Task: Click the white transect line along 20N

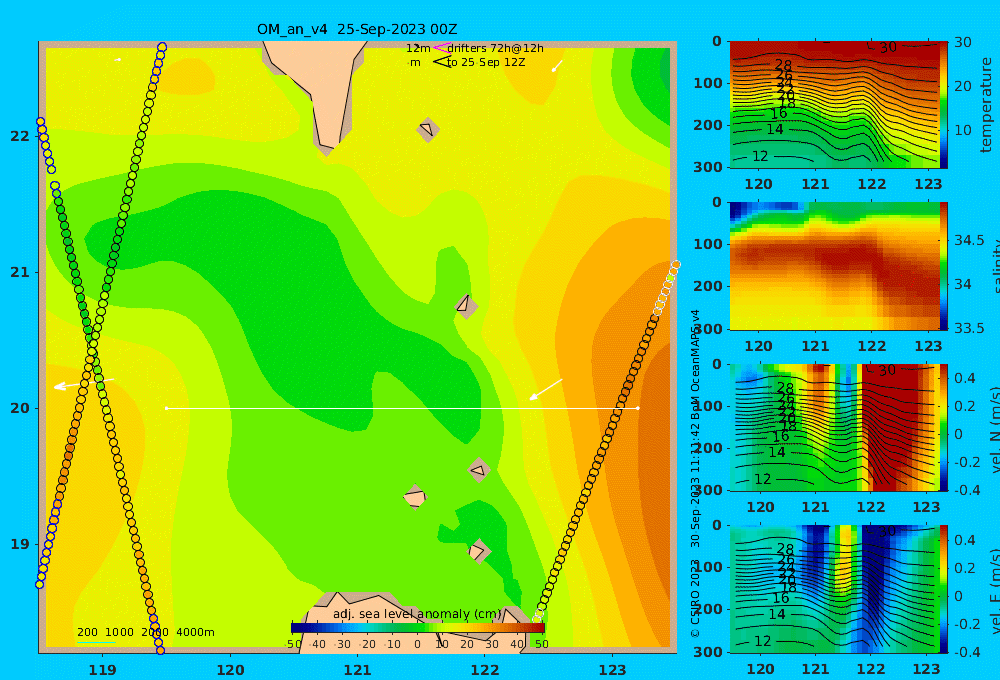Action: tap(402, 408)
